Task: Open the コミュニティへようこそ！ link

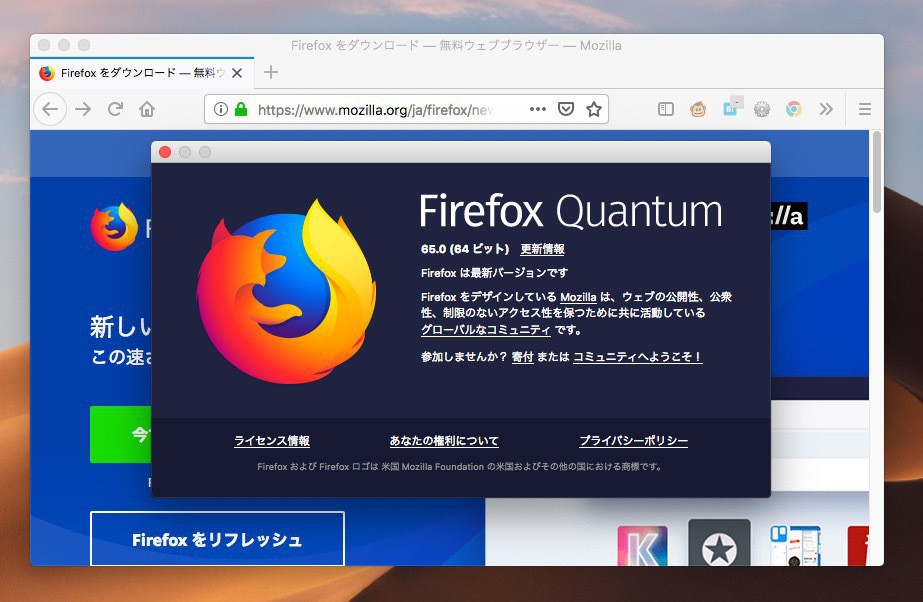Action: click(x=638, y=357)
